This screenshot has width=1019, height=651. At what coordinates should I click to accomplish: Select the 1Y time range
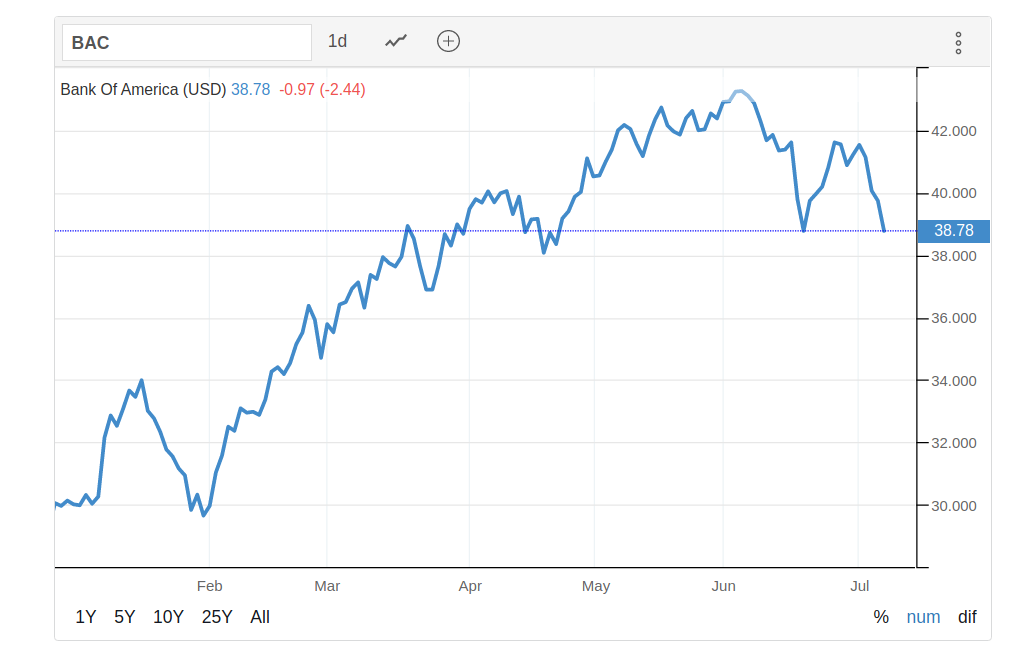pos(86,617)
